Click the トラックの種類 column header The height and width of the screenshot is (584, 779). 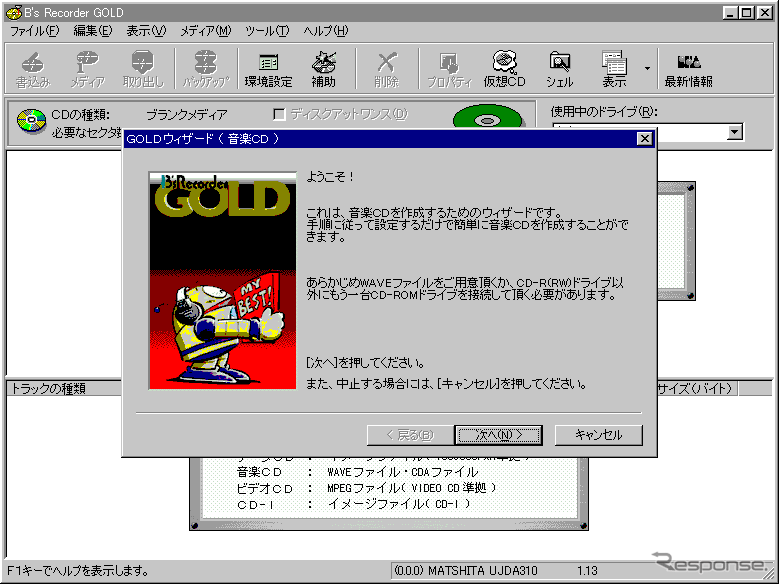coord(64,389)
